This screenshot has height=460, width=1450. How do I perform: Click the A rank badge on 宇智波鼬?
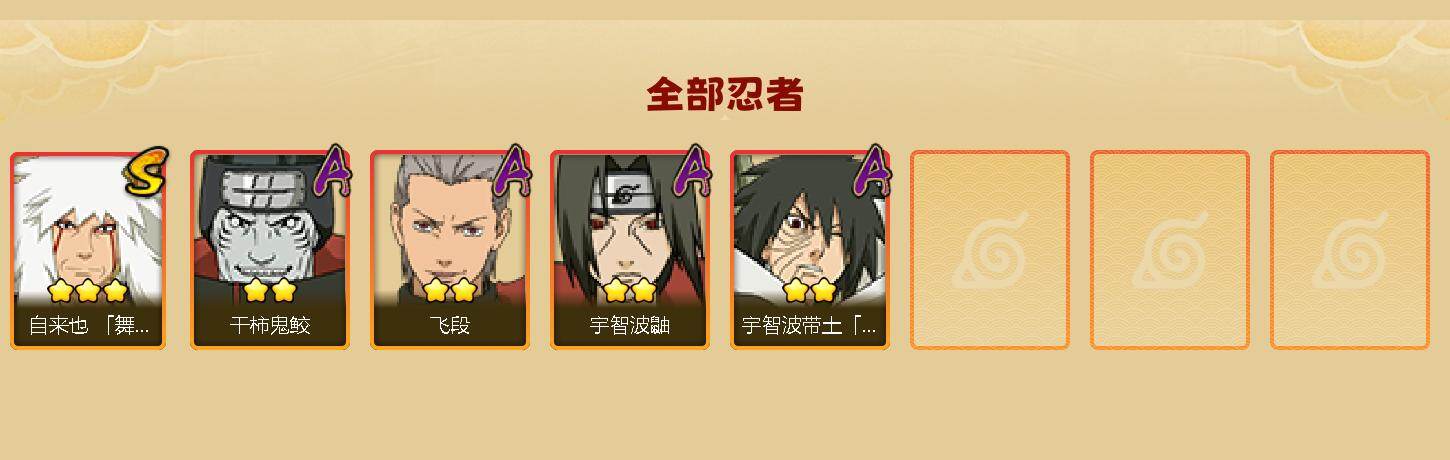pos(694,171)
